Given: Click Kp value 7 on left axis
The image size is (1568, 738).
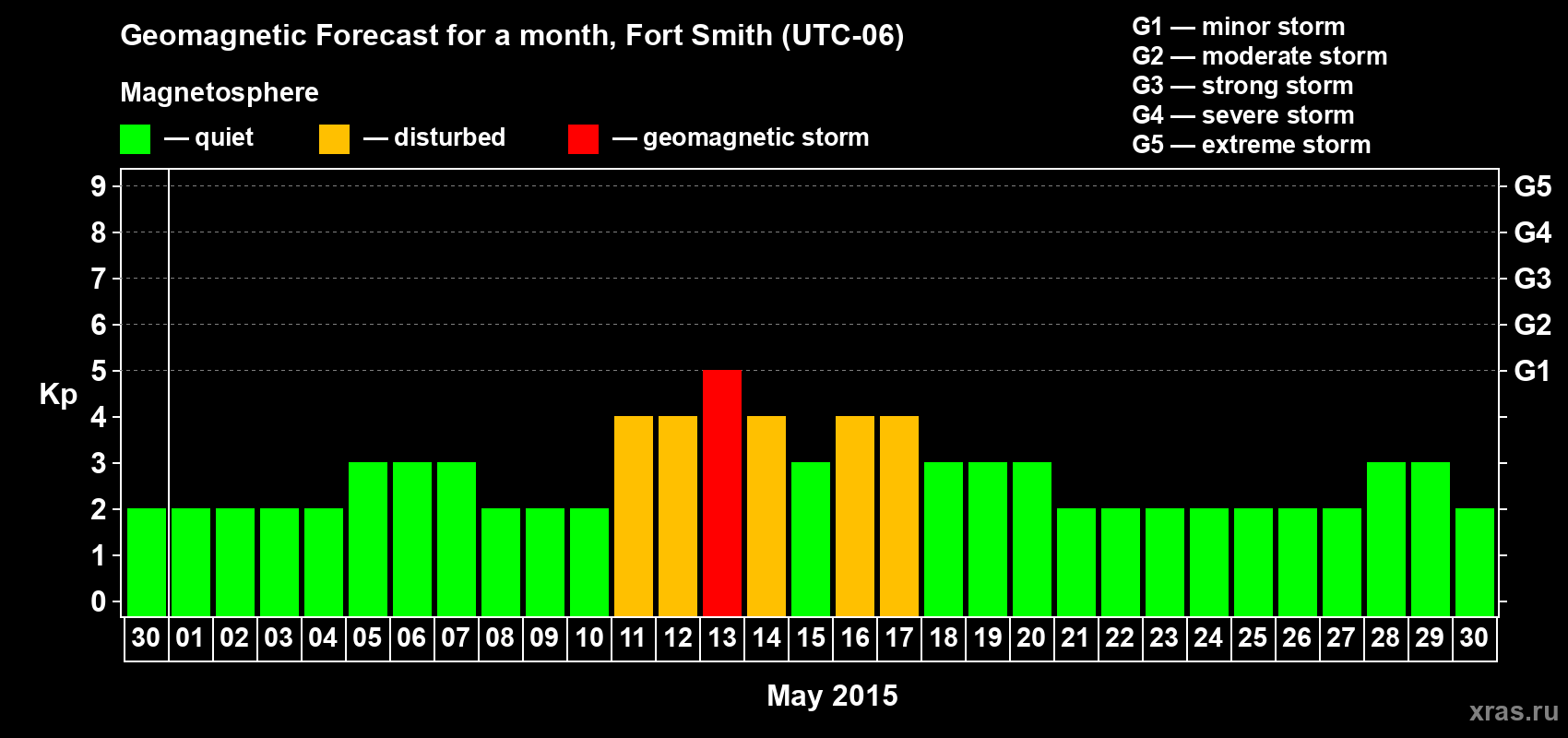Looking at the screenshot, I should 99,279.
